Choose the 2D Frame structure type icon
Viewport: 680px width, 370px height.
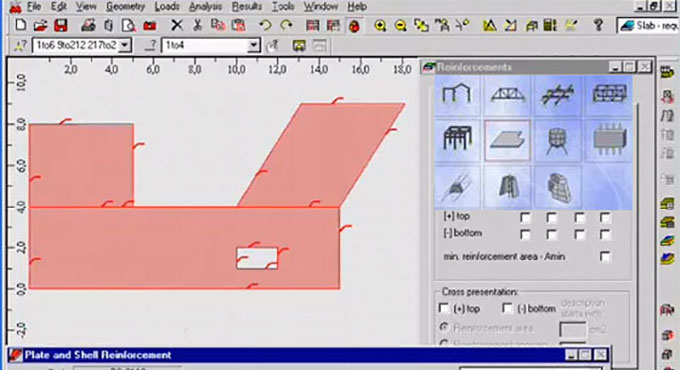[457, 94]
